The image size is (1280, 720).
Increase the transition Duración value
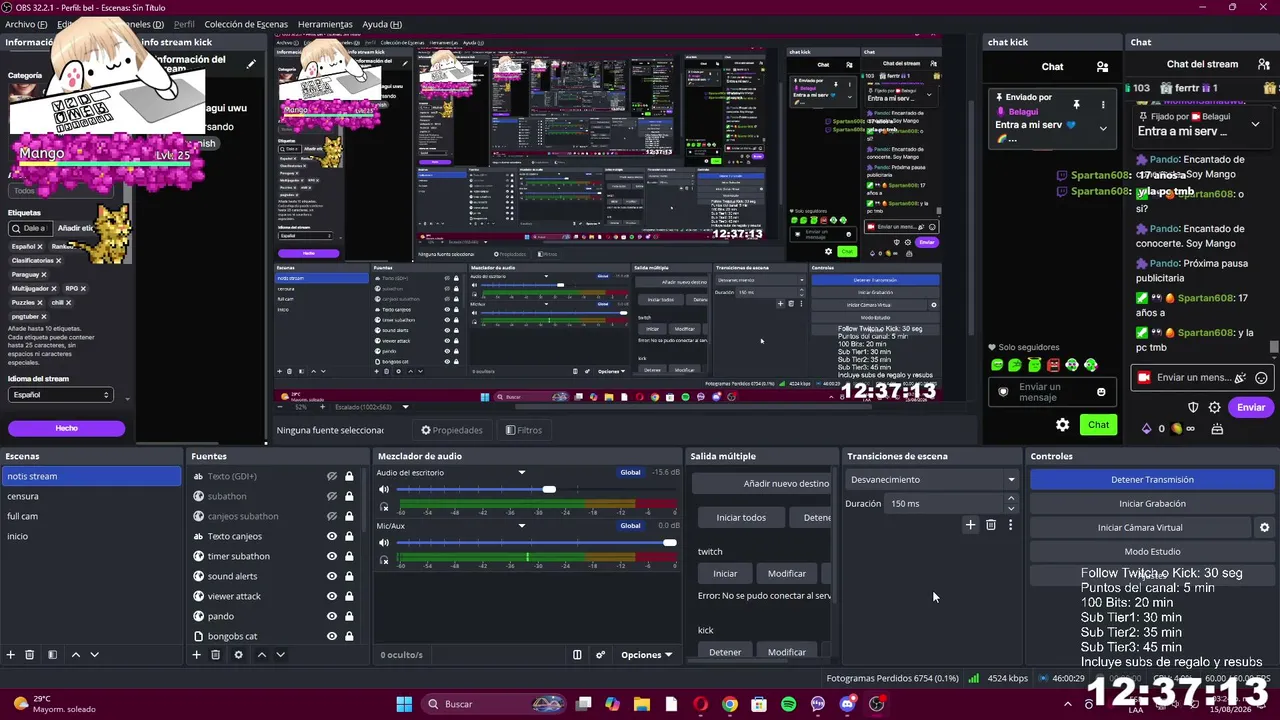(x=1011, y=498)
